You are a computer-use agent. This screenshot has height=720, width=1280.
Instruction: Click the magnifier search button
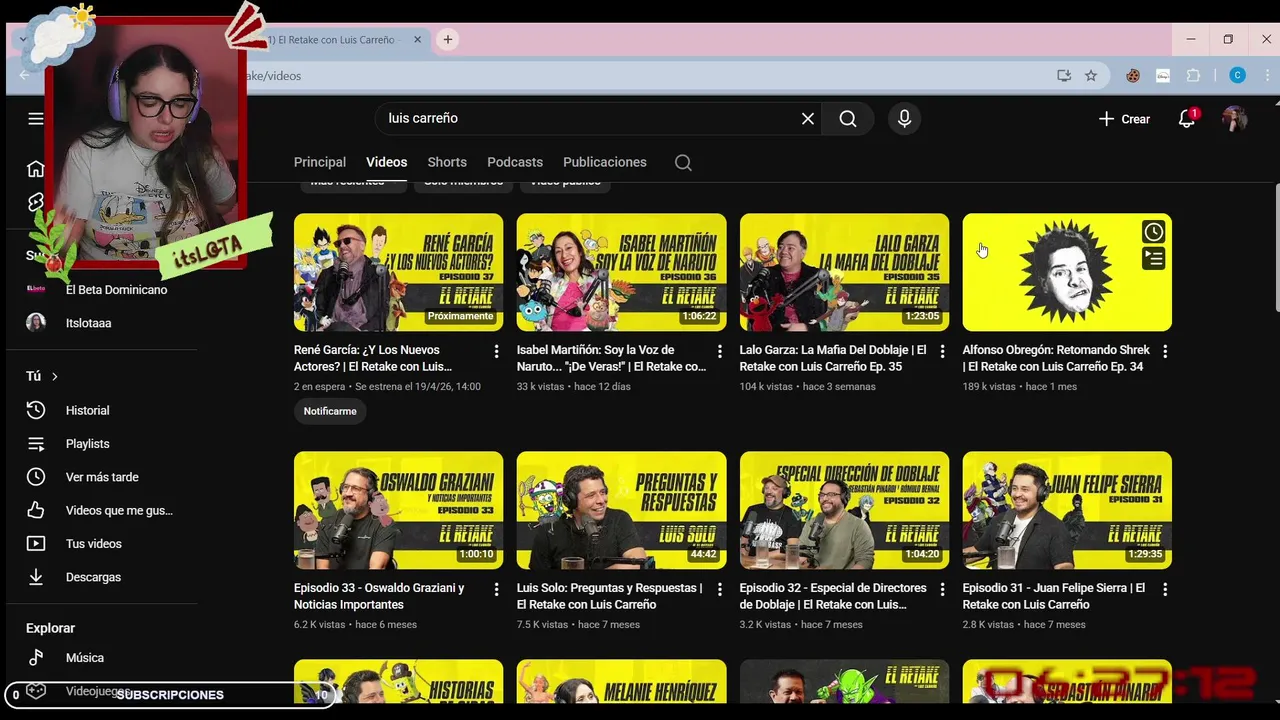coord(848,119)
